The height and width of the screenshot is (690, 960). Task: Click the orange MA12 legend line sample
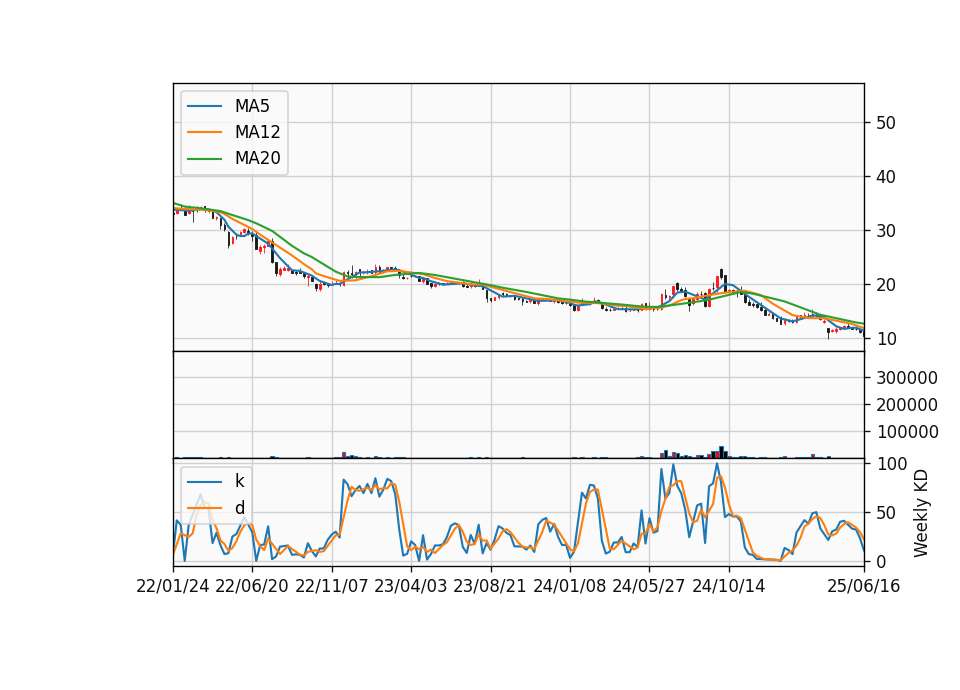tap(204, 132)
